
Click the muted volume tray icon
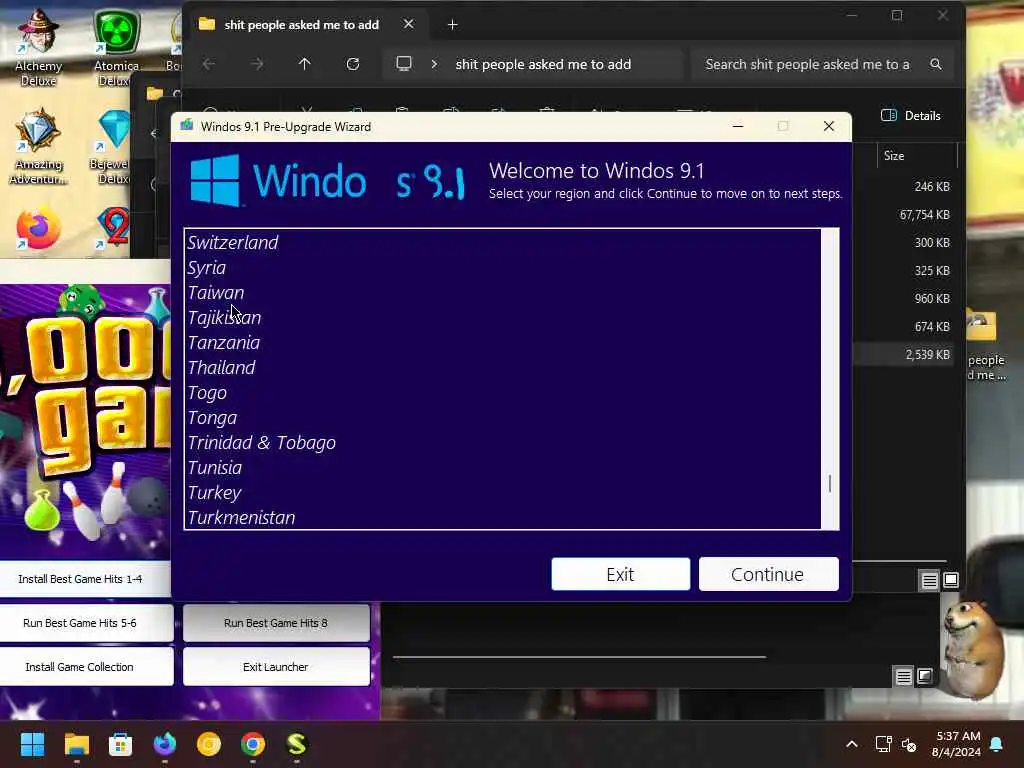point(909,744)
